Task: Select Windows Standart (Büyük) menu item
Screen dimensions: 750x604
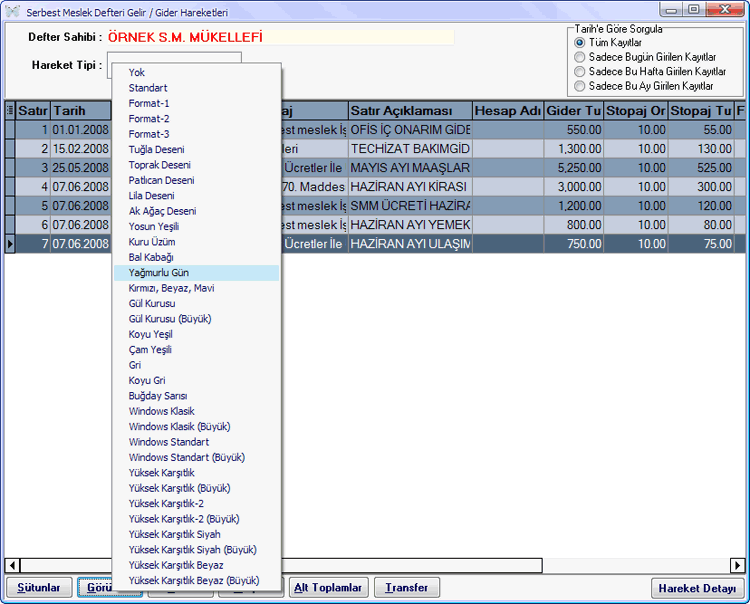Action: pyautogui.click(x=197, y=457)
